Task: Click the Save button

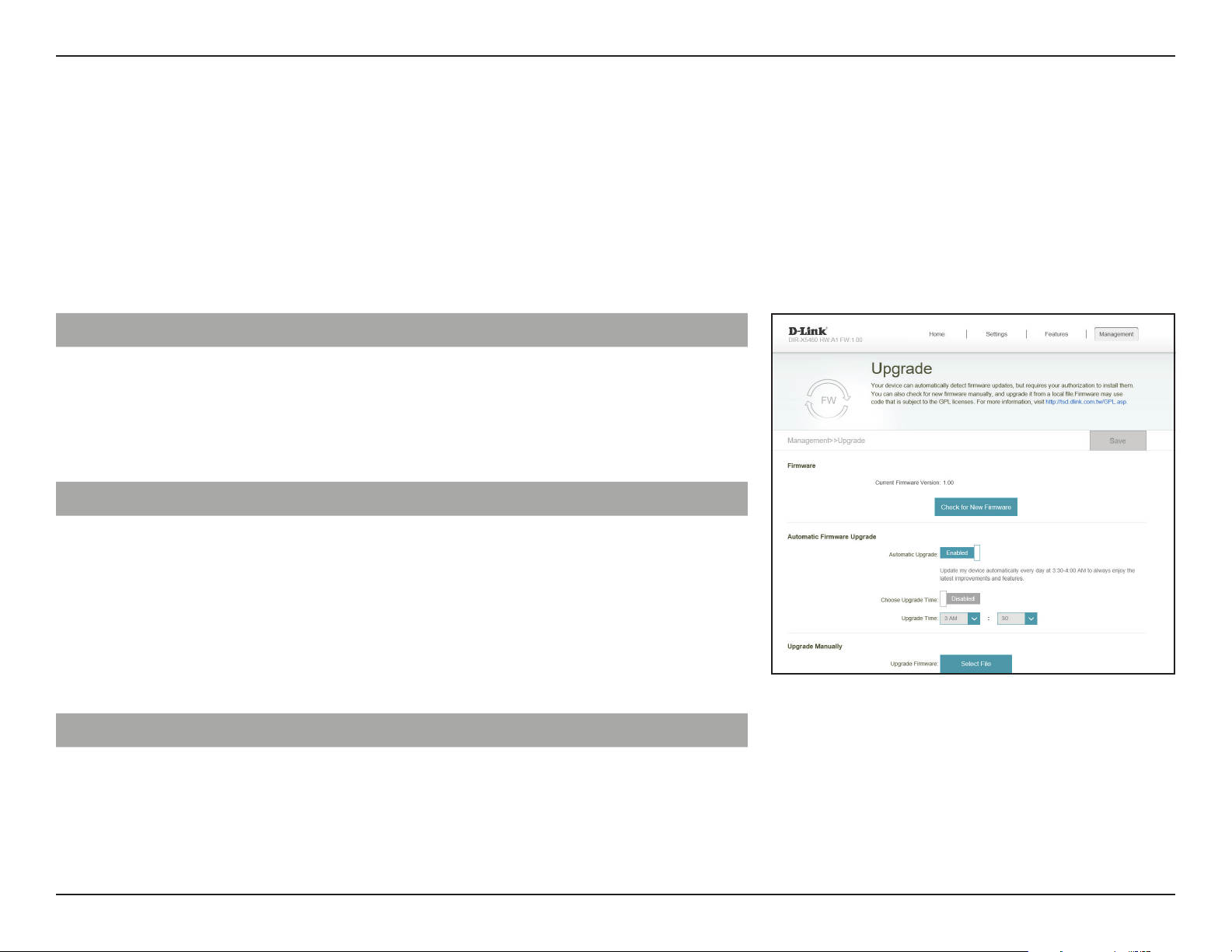Action: pos(1118,441)
